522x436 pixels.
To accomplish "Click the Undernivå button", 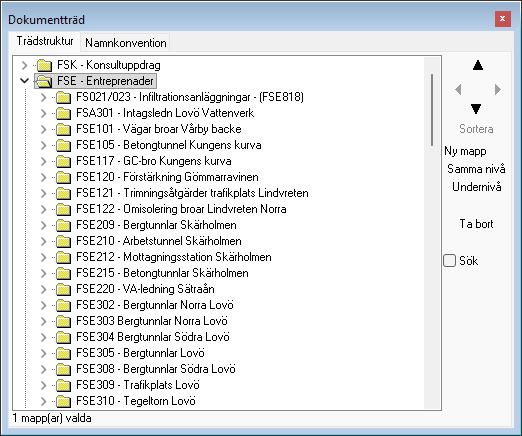I will tap(477, 187).
